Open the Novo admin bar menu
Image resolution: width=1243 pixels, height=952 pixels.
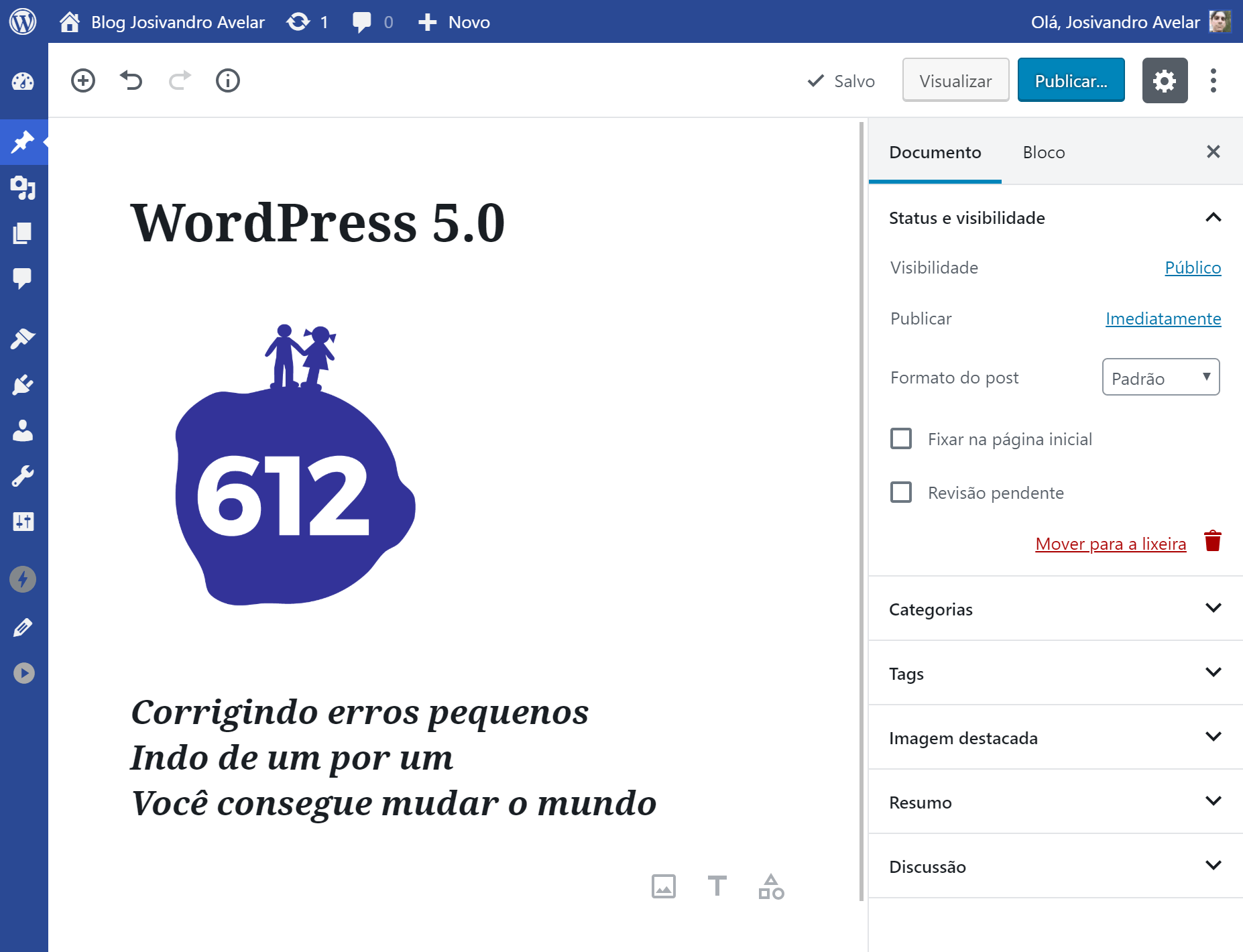tap(454, 22)
